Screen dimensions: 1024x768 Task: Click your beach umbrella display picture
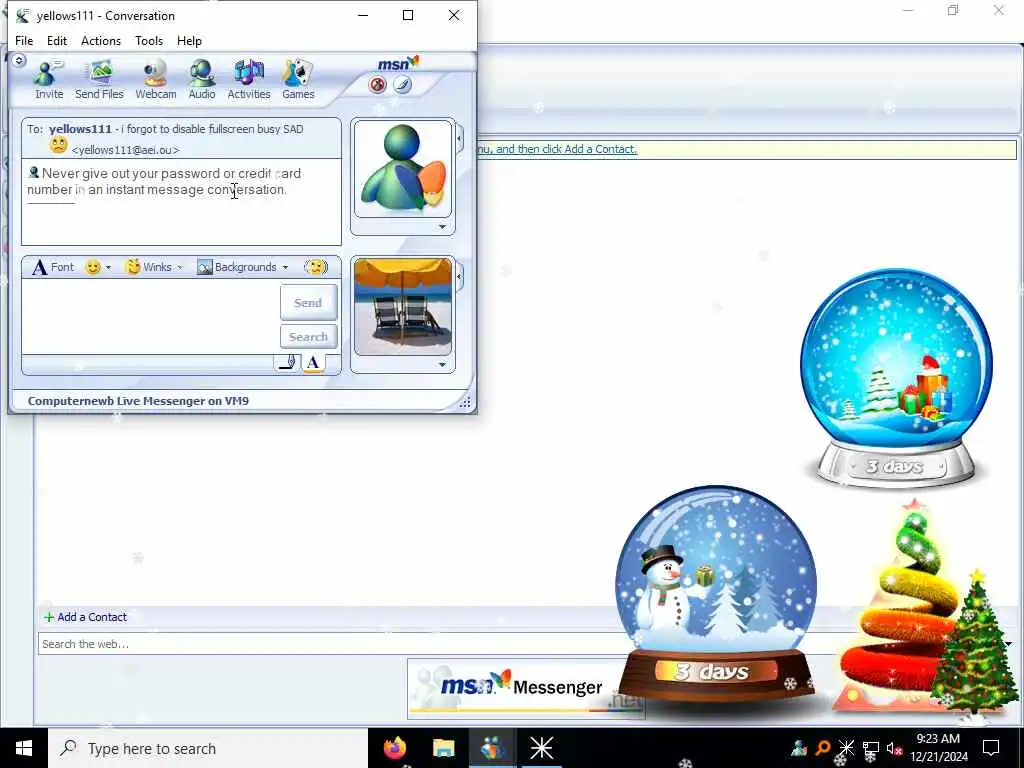point(403,306)
